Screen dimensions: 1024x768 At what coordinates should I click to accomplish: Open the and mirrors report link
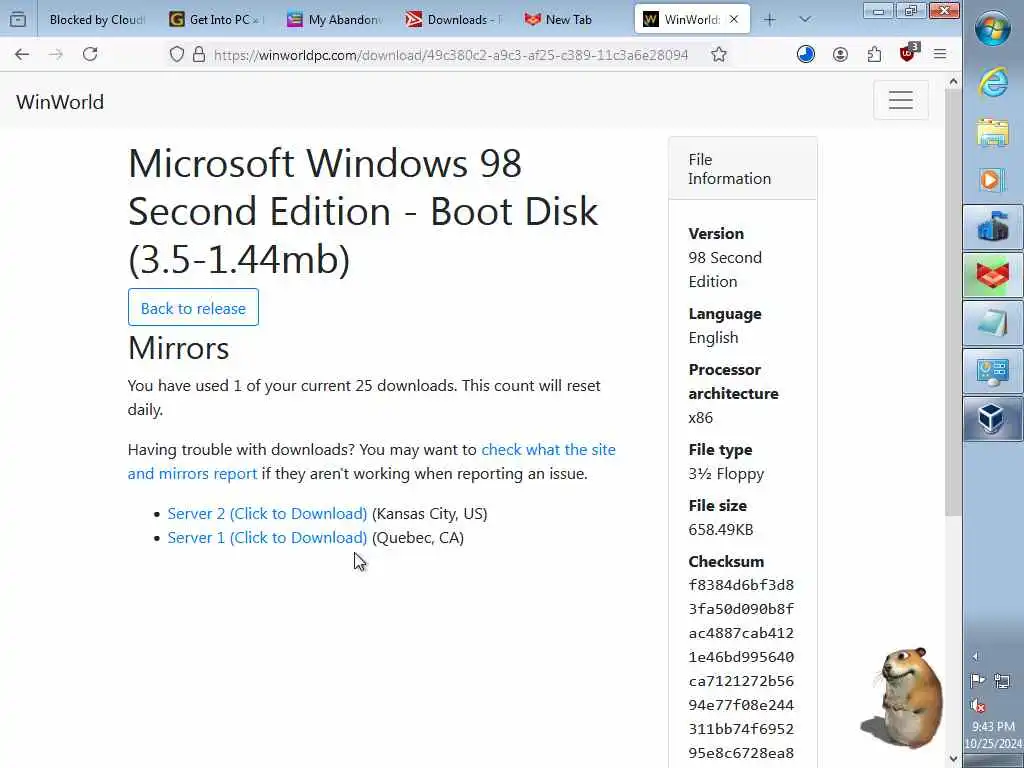pos(192,473)
